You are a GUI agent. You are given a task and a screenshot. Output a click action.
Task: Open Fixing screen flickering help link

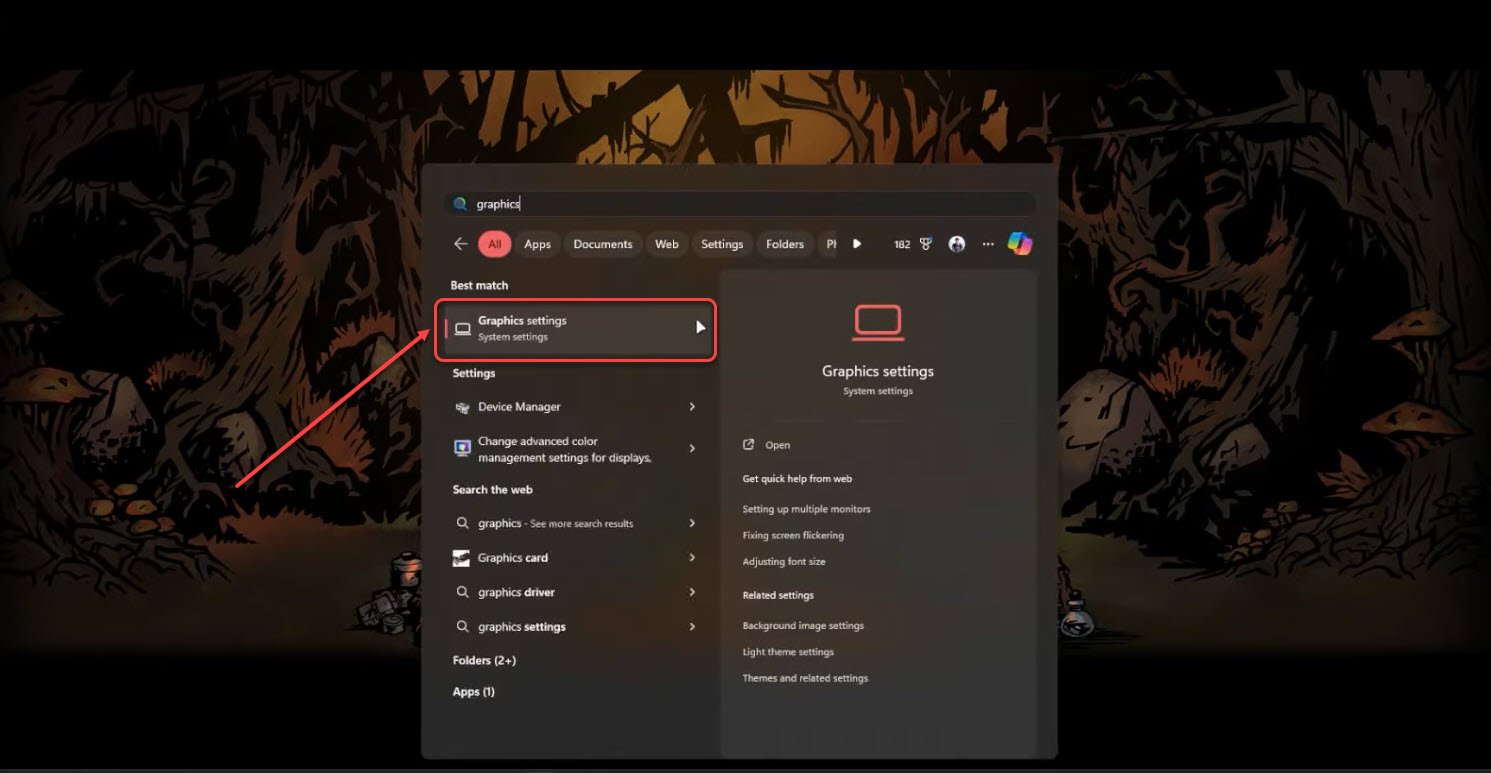[x=793, y=535]
